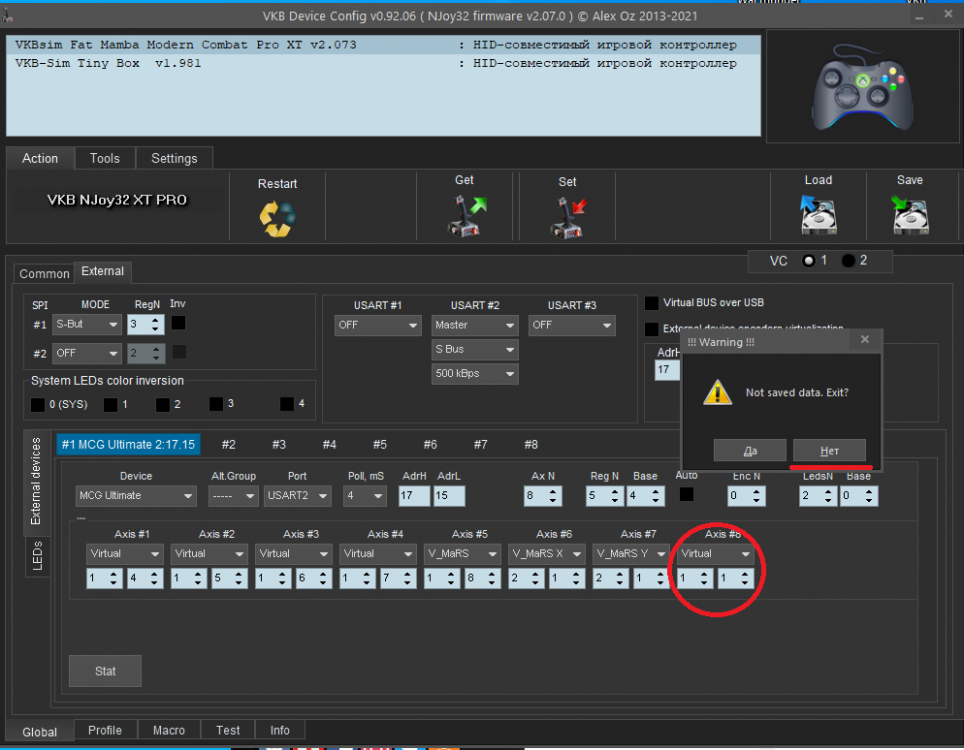Screen dimensions: 964x750
Task: Toggle the Auto black square box
Action: (686, 494)
